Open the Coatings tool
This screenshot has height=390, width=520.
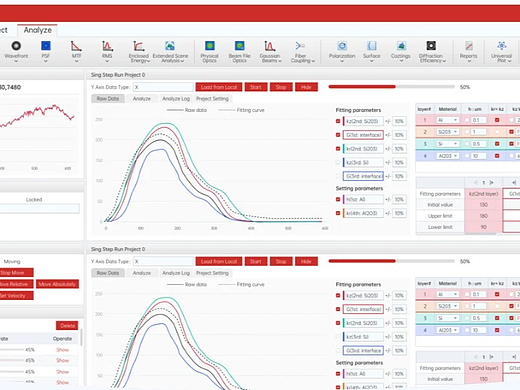[401, 51]
